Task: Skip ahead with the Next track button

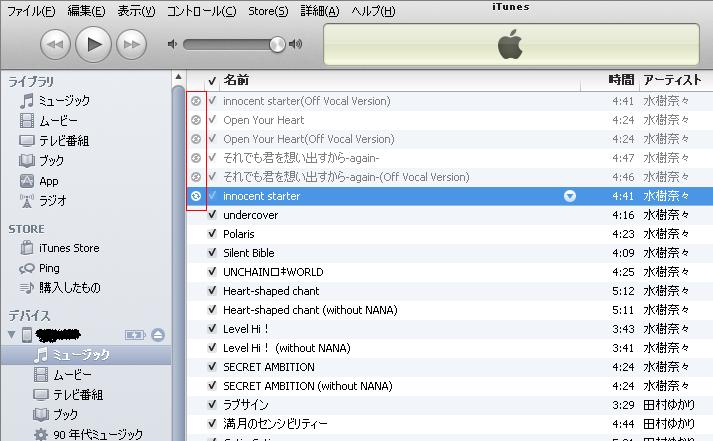Action: coord(131,45)
